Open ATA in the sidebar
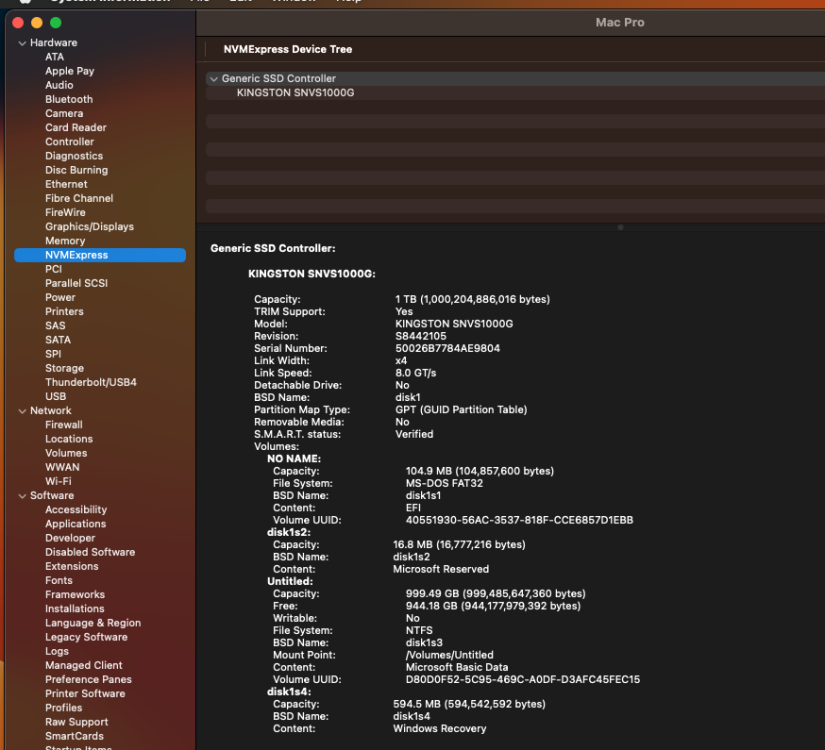Image resolution: width=825 pixels, height=750 pixels. 54,57
